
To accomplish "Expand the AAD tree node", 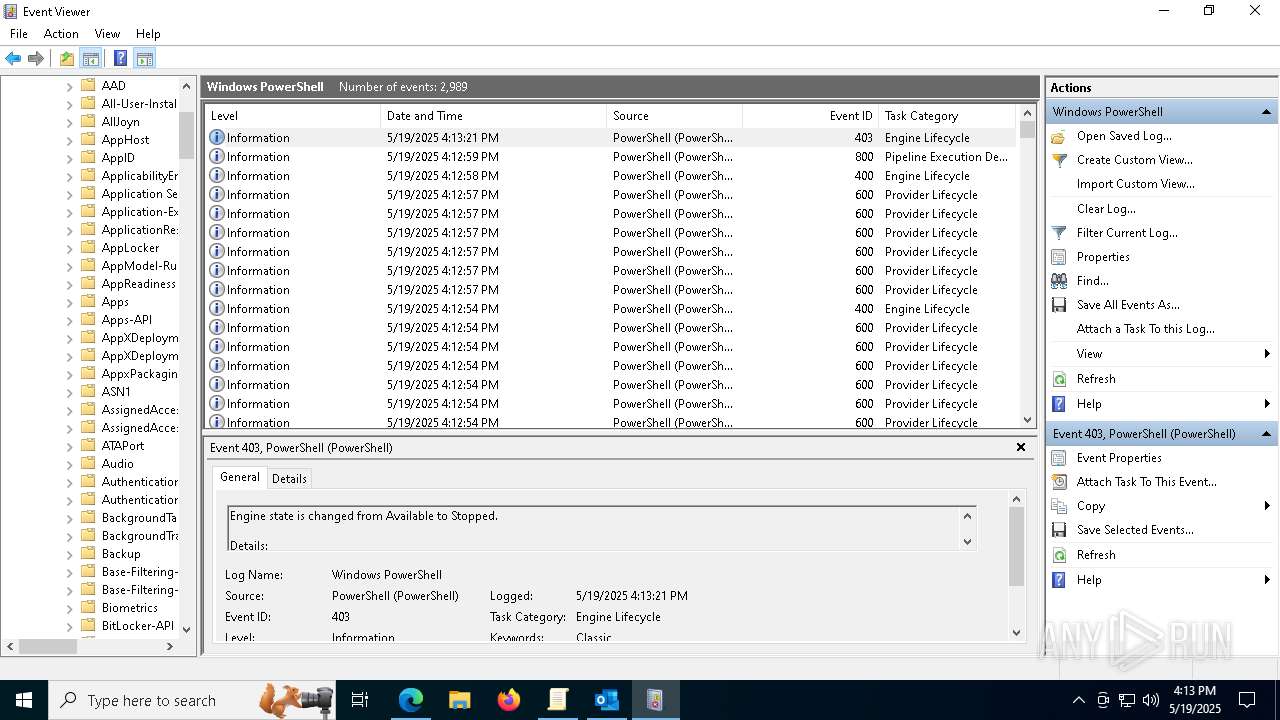I will (x=69, y=86).
